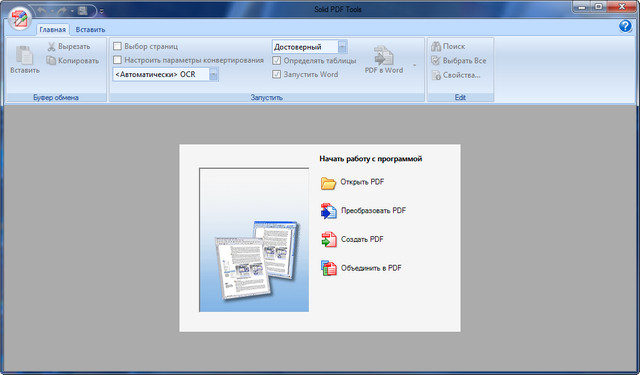This screenshot has width=640, height=375.
Task: Click the Копировать copy icon
Action: [51, 60]
